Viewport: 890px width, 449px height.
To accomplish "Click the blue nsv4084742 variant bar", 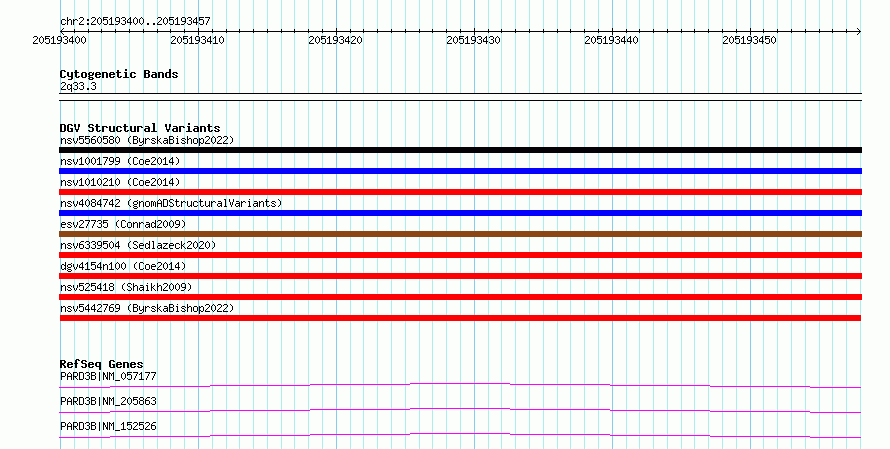I will [x=460, y=213].
